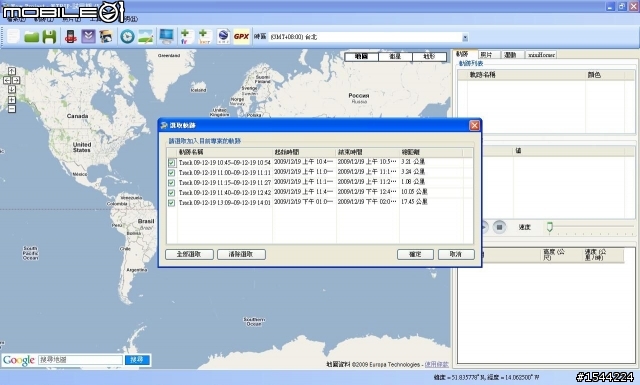Uncheck track 09-12-19 13:09–14:01
The image size is (640, 385).
pos(171,203)
